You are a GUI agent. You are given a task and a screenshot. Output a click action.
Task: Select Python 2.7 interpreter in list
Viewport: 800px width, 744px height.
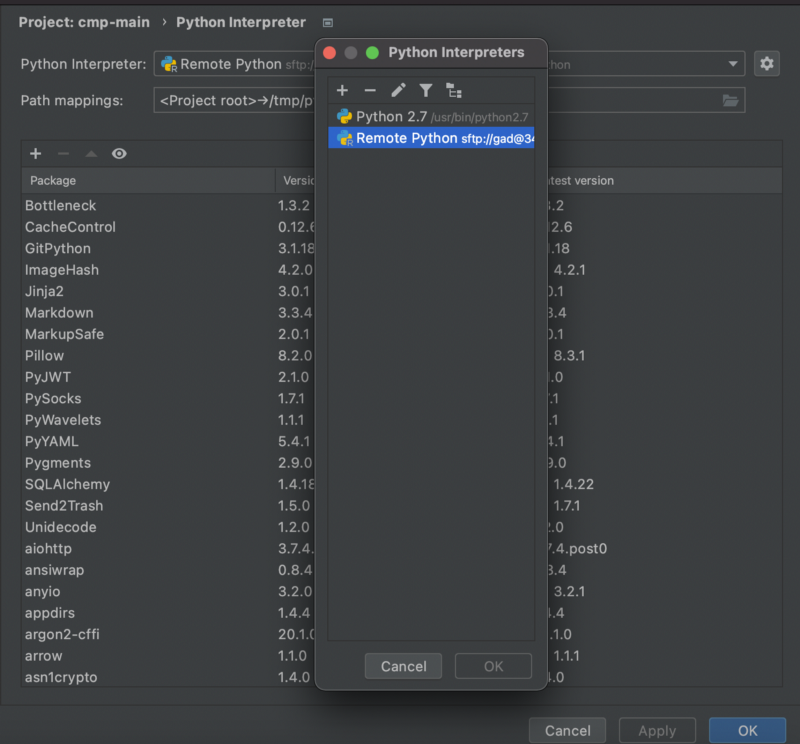[431, 117]
